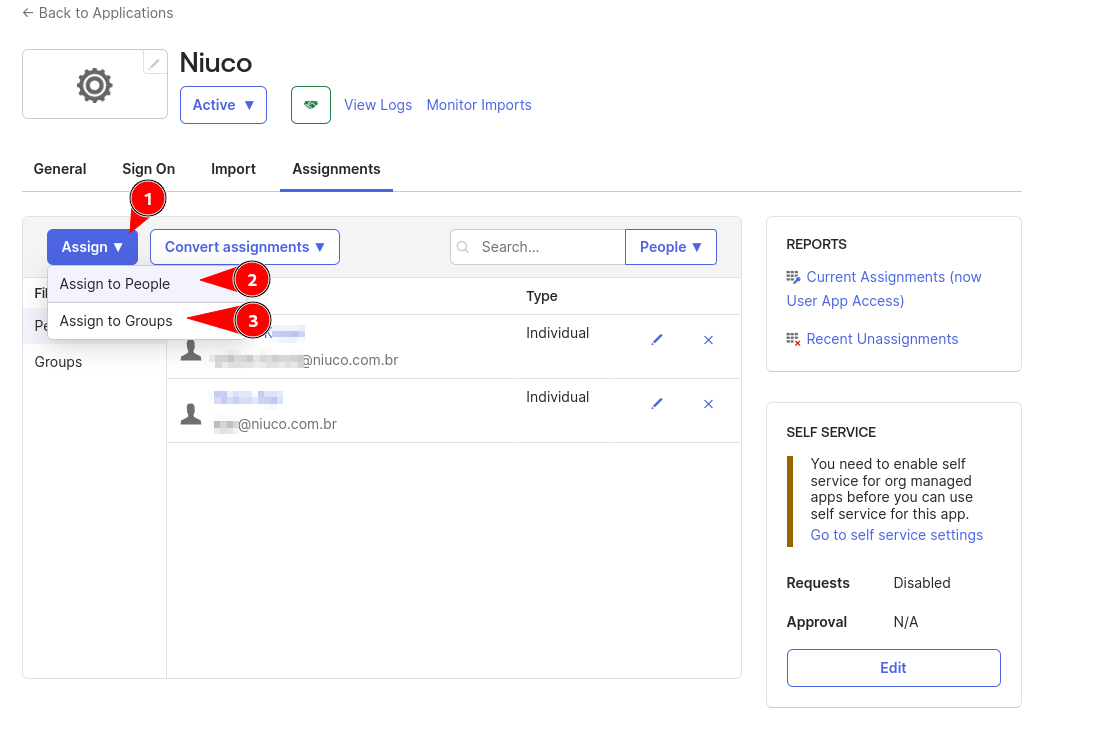Edit the second Individual user assignment
This screenshot has width=1102, height=748.
(656, 404)
